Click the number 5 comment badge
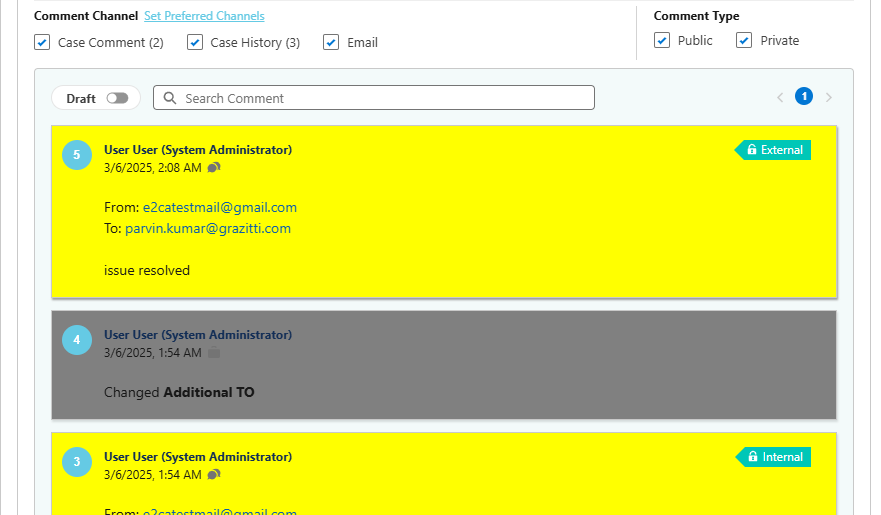This screenshot has height=515, width=881. (x=77, y=155)
